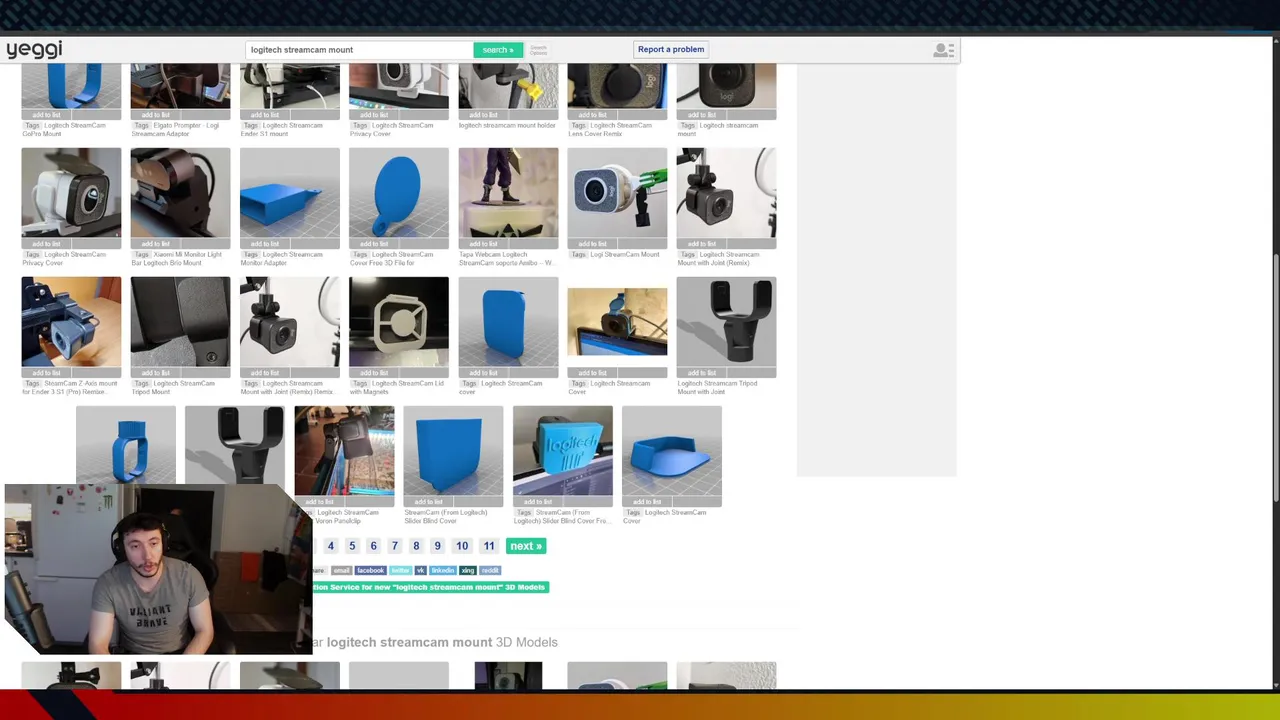1280x720 pixels.
Task: Open Tags for Elgato Prompter Streamcam Adaptor
Action: (x=141, y=126)
